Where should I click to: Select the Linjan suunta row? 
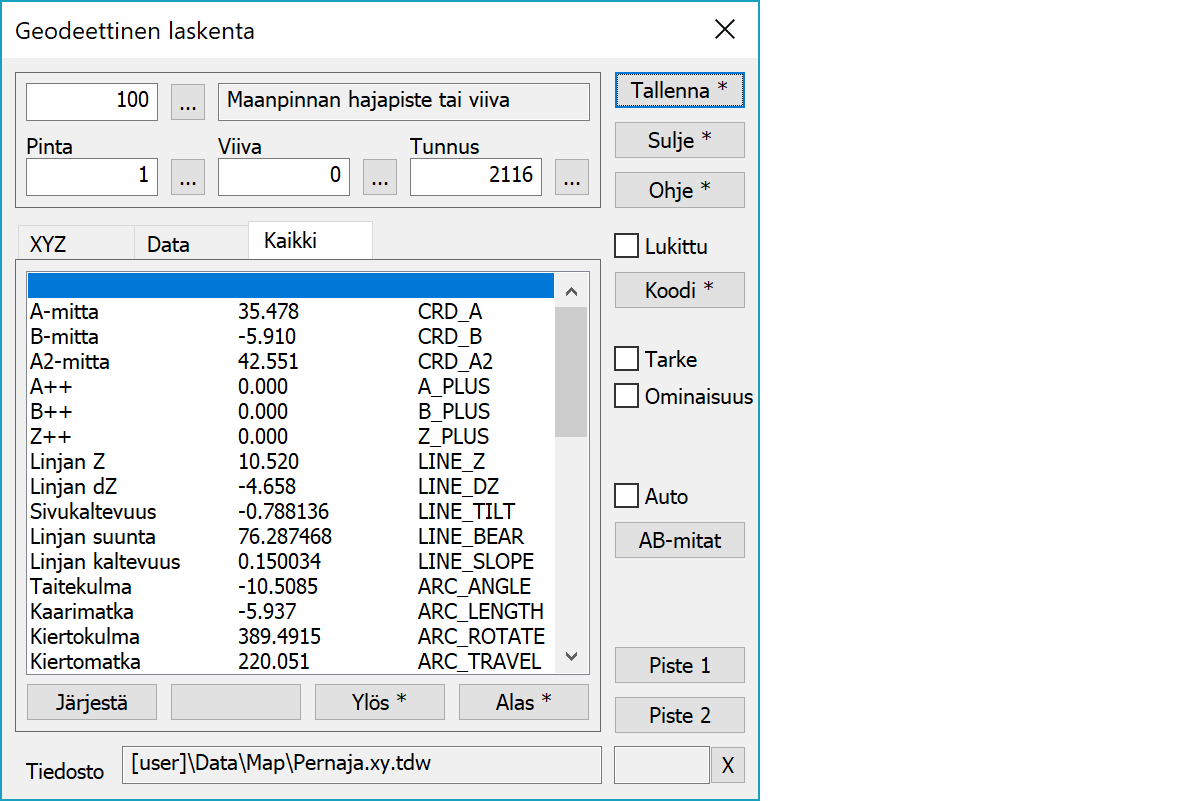[290, 537]
